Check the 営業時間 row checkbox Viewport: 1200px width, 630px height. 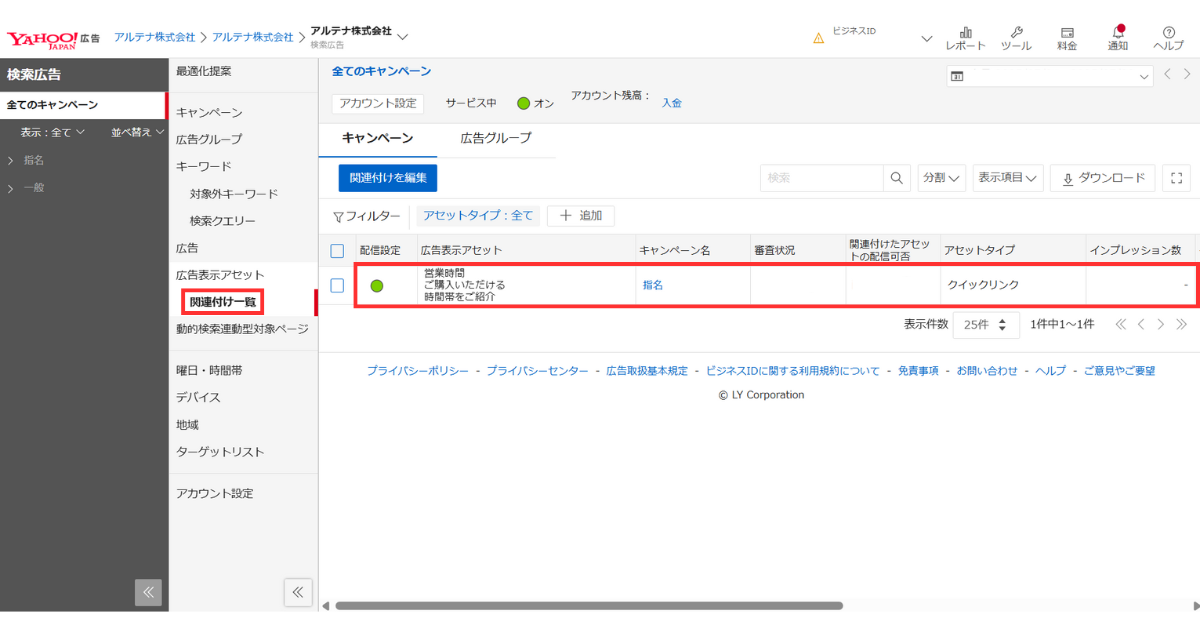(x=337, y=285)
